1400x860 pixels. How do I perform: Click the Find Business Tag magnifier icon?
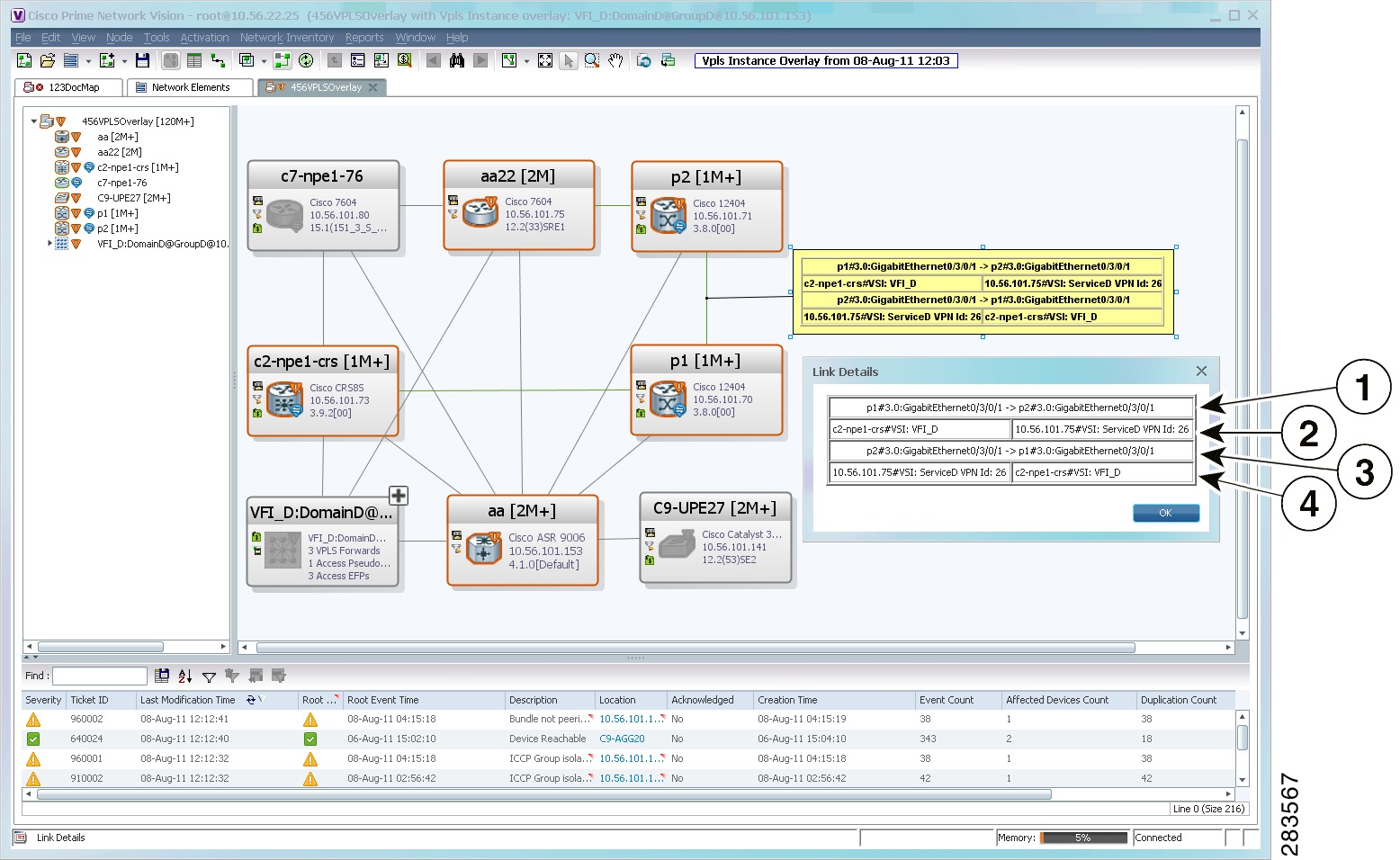tap(405, 60)
